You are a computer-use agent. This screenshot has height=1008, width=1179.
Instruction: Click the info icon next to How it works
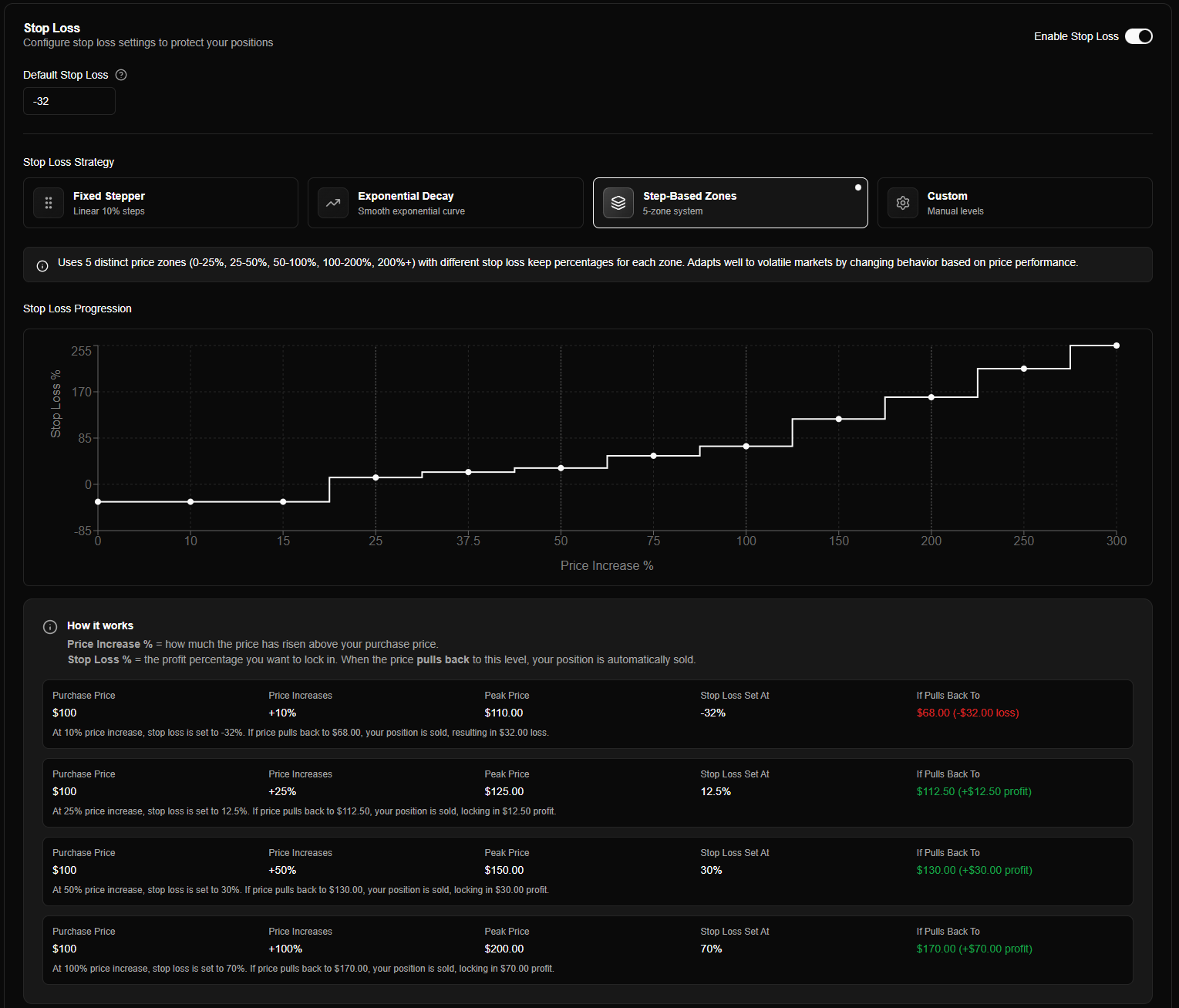click(x=49, y=626)
